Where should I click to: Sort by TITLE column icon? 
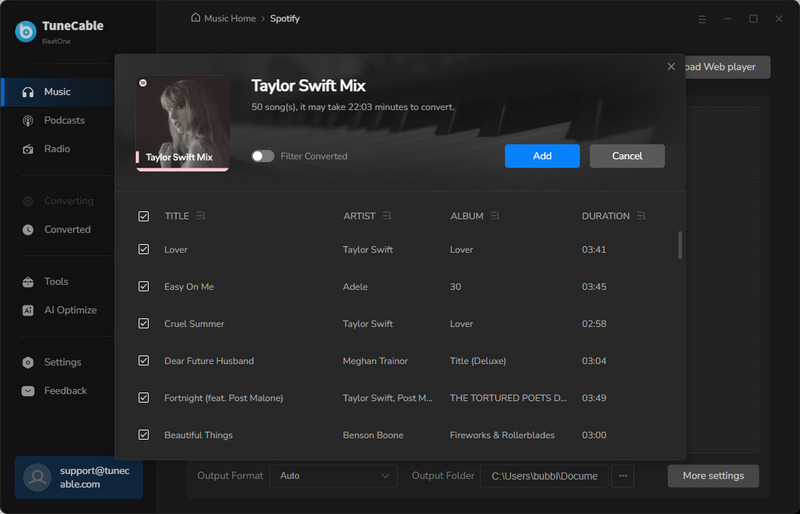(x=201, y=216)
